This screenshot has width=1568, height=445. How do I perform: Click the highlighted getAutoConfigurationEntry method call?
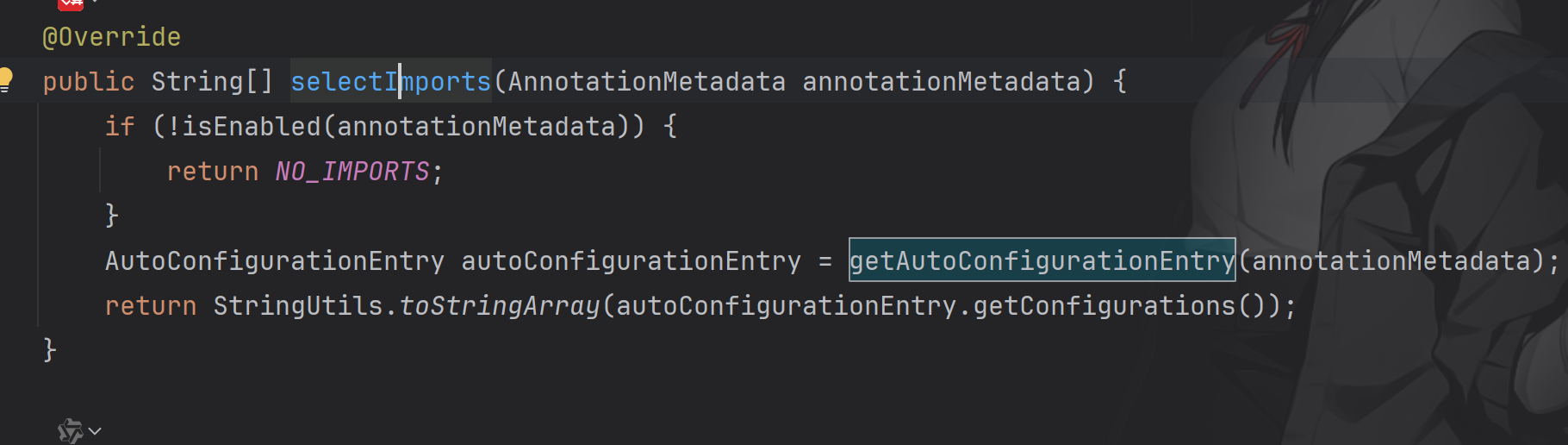1042,260
